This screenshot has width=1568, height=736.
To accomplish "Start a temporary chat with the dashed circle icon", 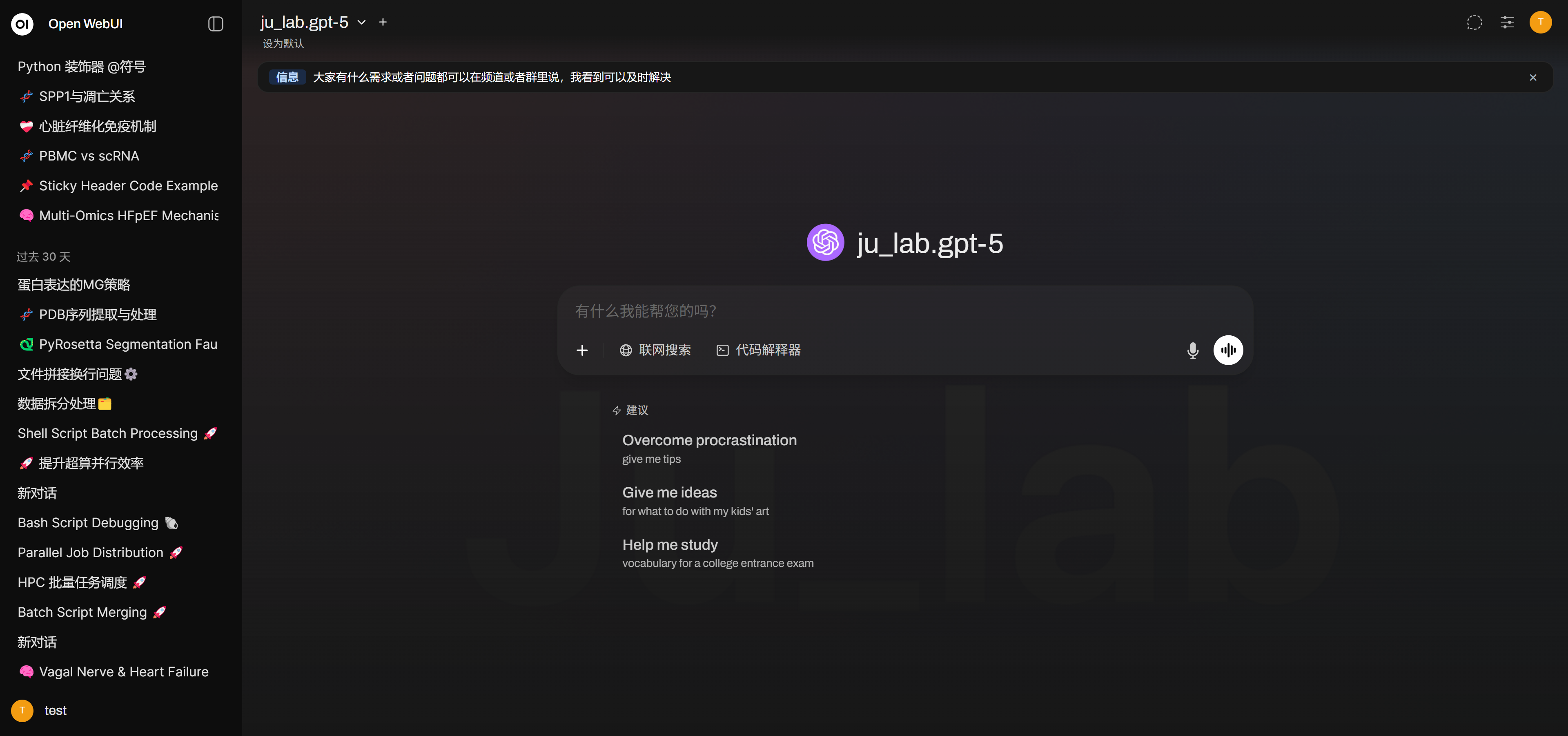I will pyautogui.click(x=1474, y=22).
